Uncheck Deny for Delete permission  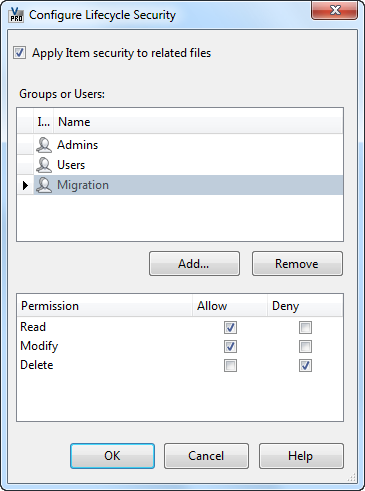(305, 366)
